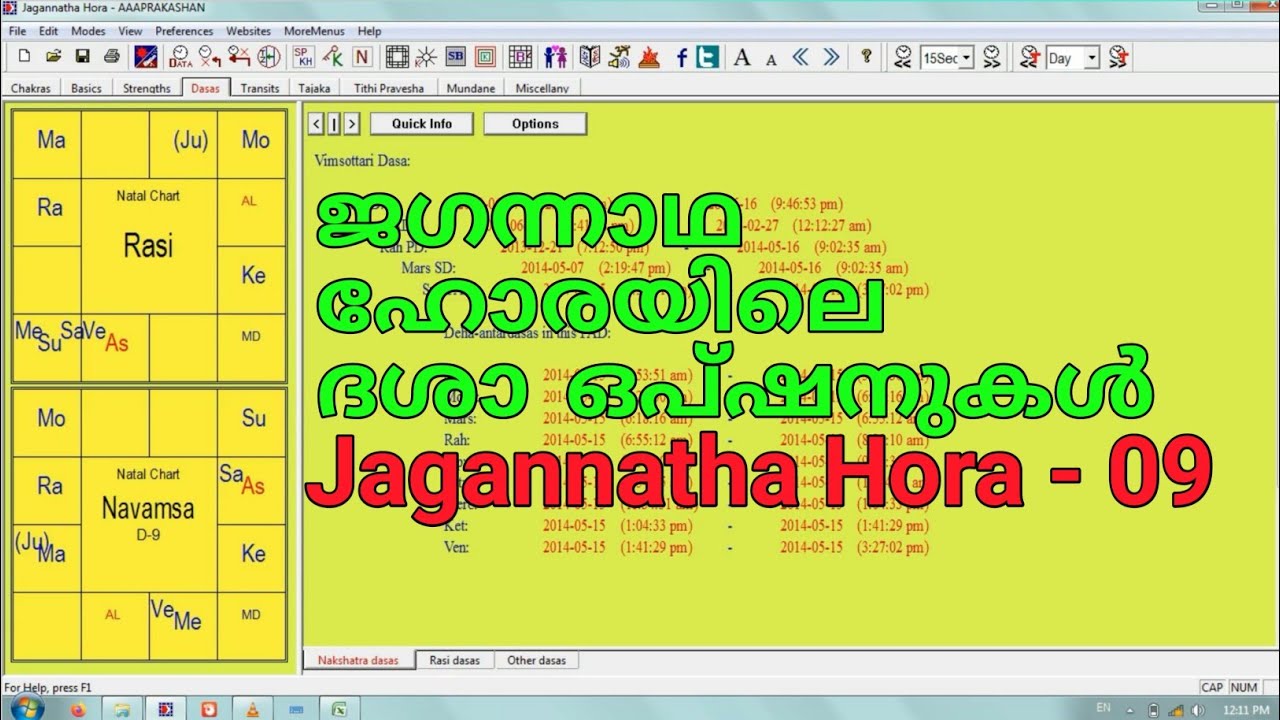Click the sun rays K icon
Screen dimensions: 1280x720
pyautogui.click(x=426, y=57)
